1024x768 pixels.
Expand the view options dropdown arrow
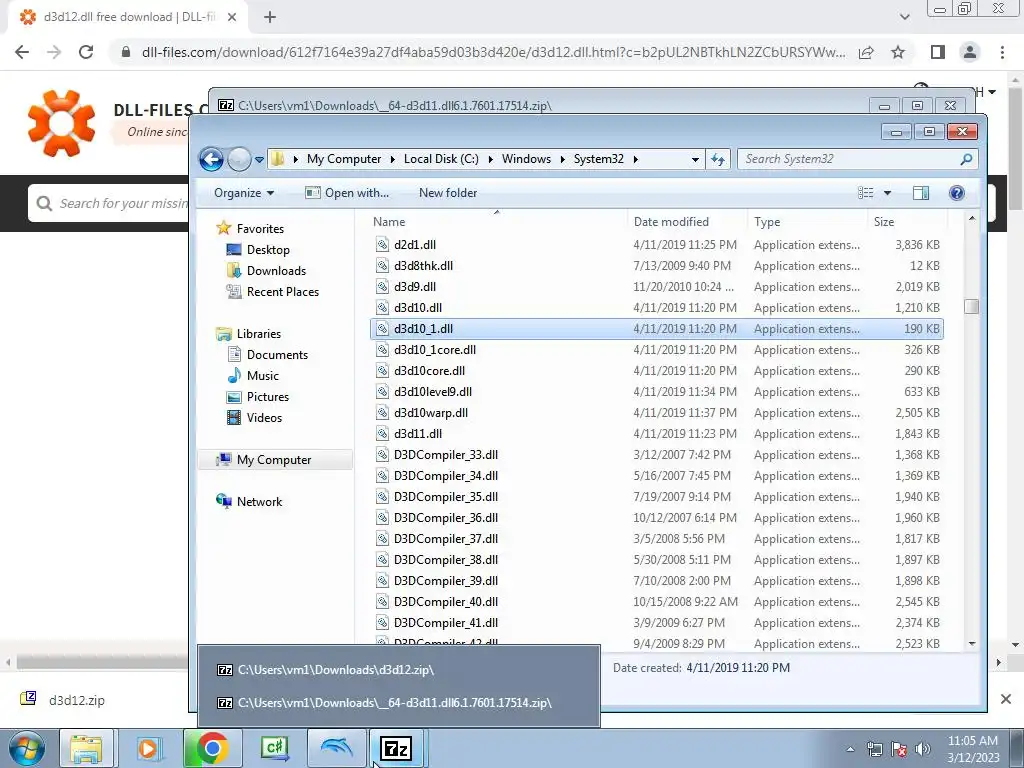(x=887, y=193)
